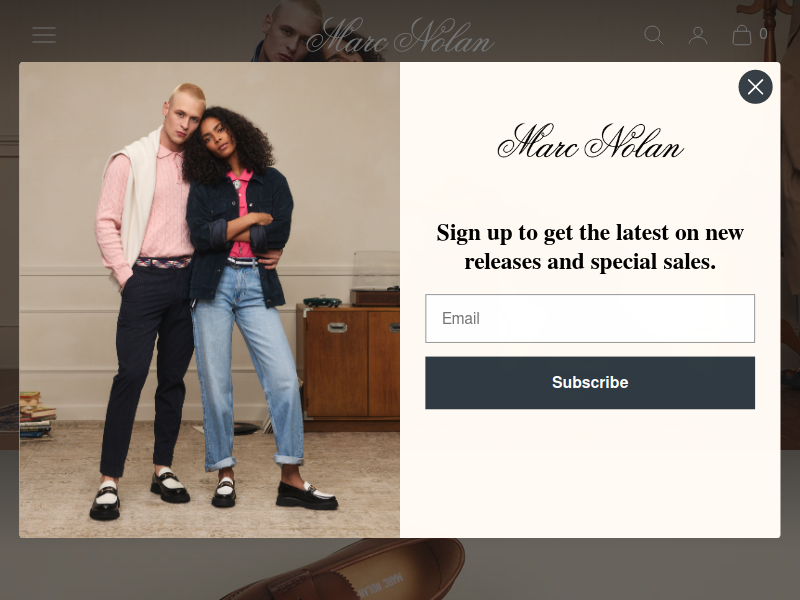Click the couple photo in the popup

click(x=210, y=300)
